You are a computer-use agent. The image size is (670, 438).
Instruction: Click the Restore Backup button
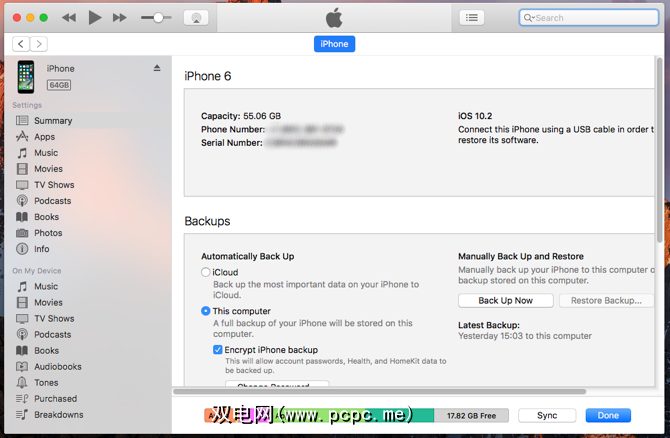click(606, 300)
